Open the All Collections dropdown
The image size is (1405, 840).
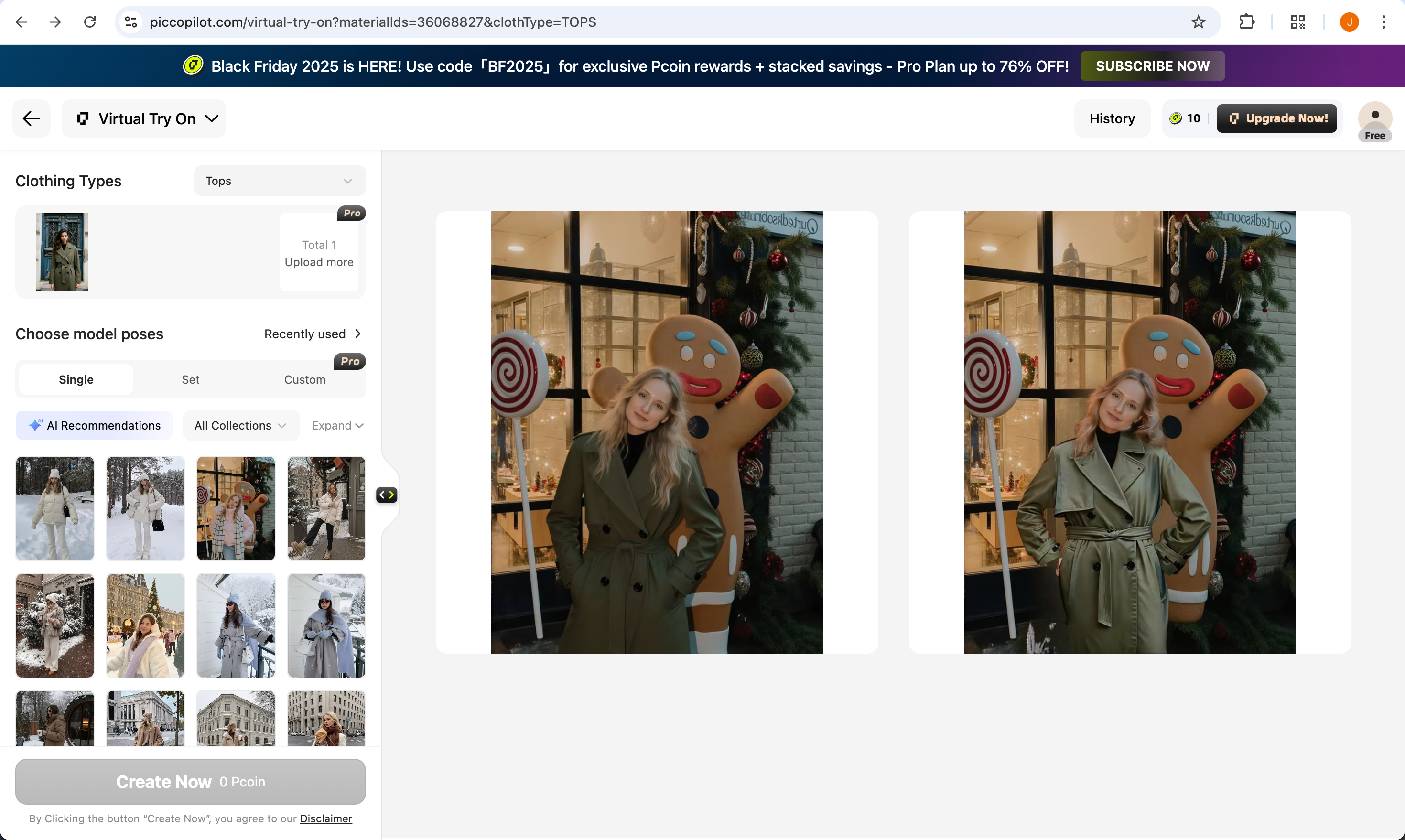pyautogui.click(x=240, y=426)
